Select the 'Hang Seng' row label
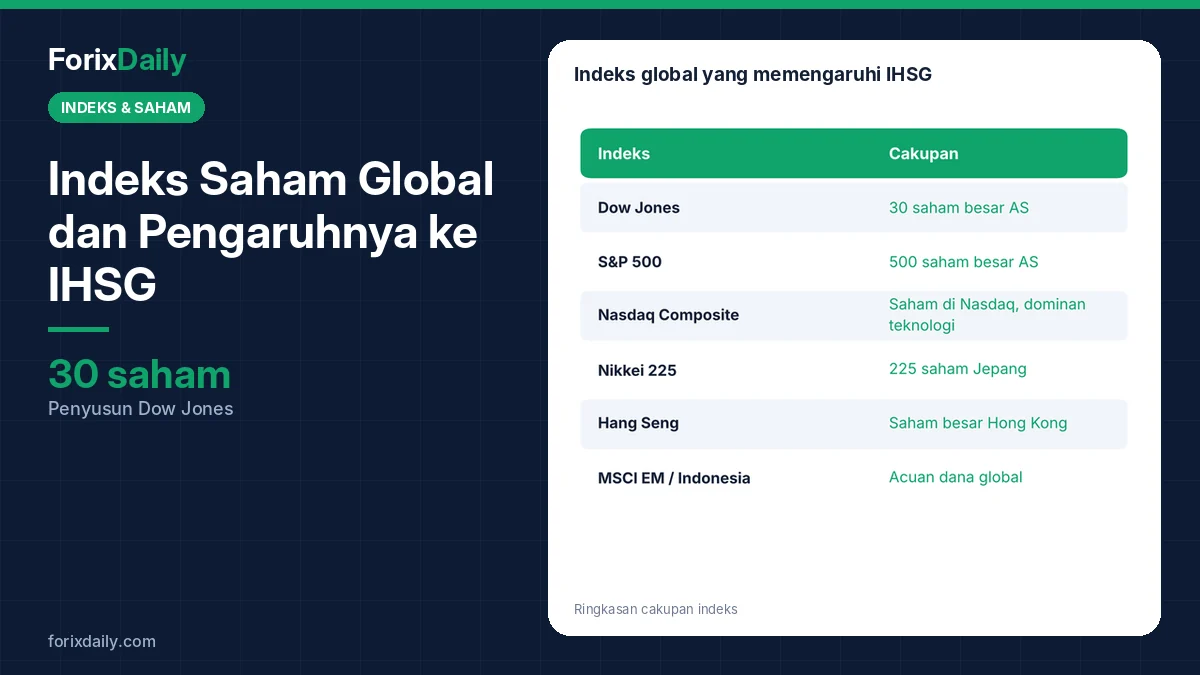The width and height of the screenshot is (1200, 675). [x=638, y=423]
